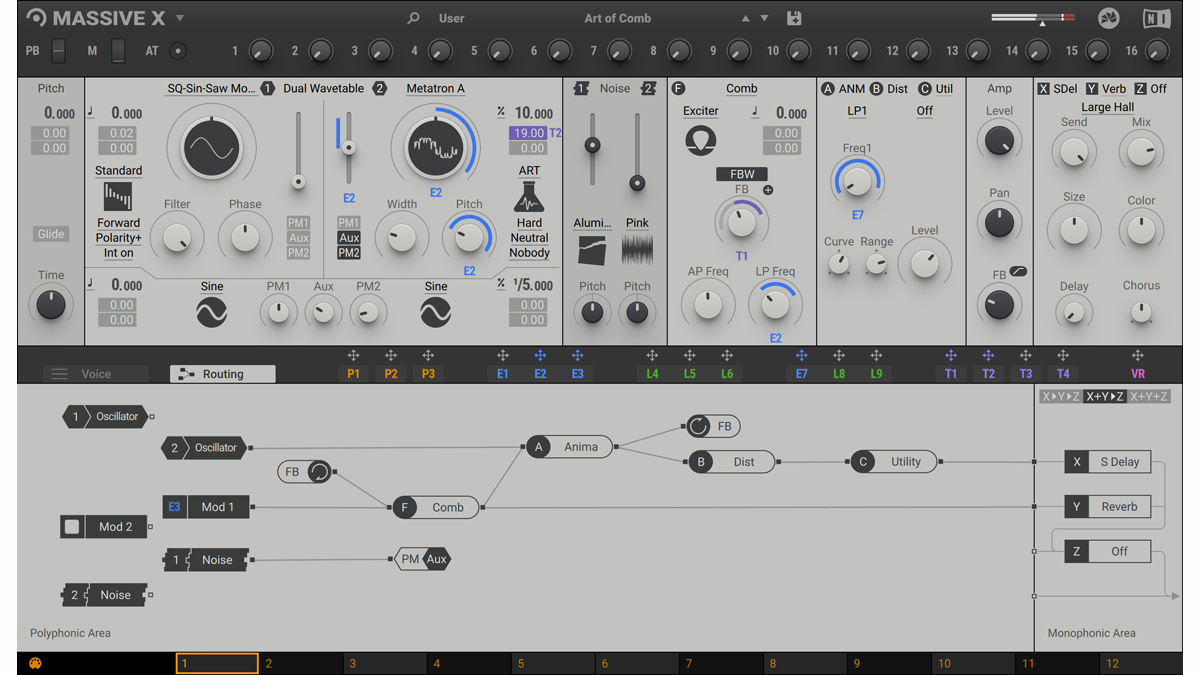
Task: Select the Oscillator 1 routing node
Action: pos(106,416)
